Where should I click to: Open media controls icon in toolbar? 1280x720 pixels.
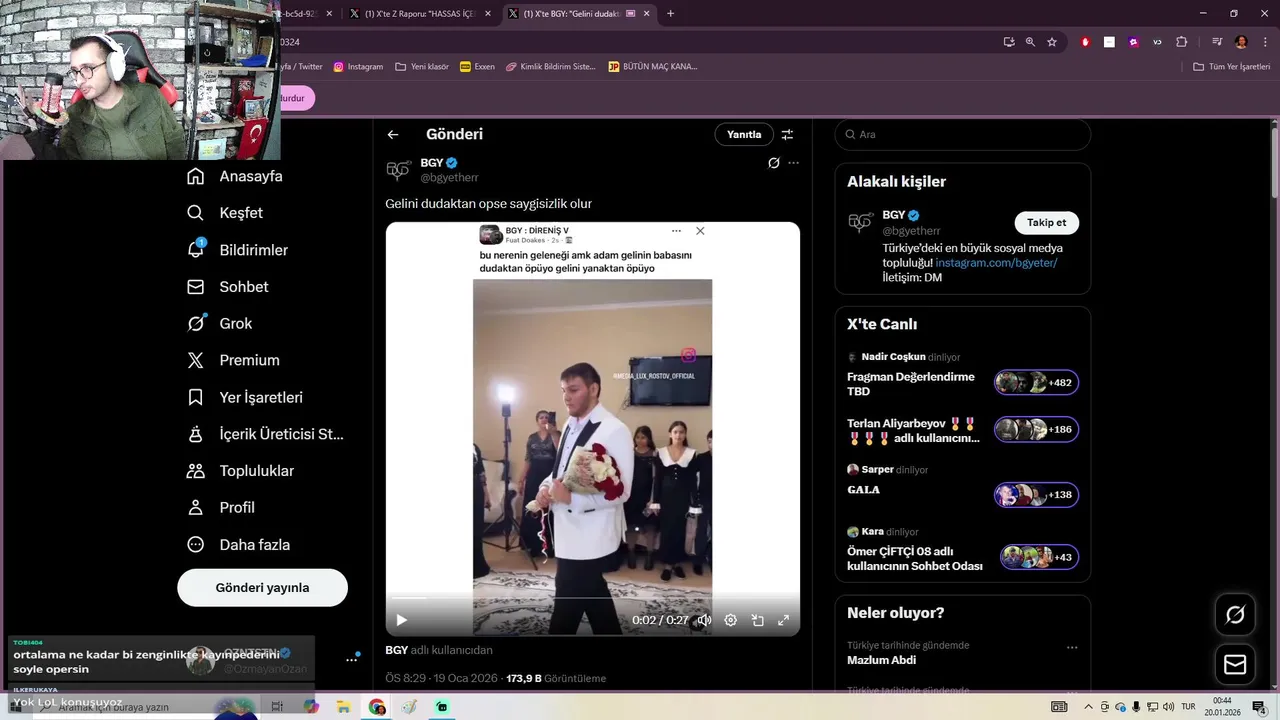[x=1217, y=42]
